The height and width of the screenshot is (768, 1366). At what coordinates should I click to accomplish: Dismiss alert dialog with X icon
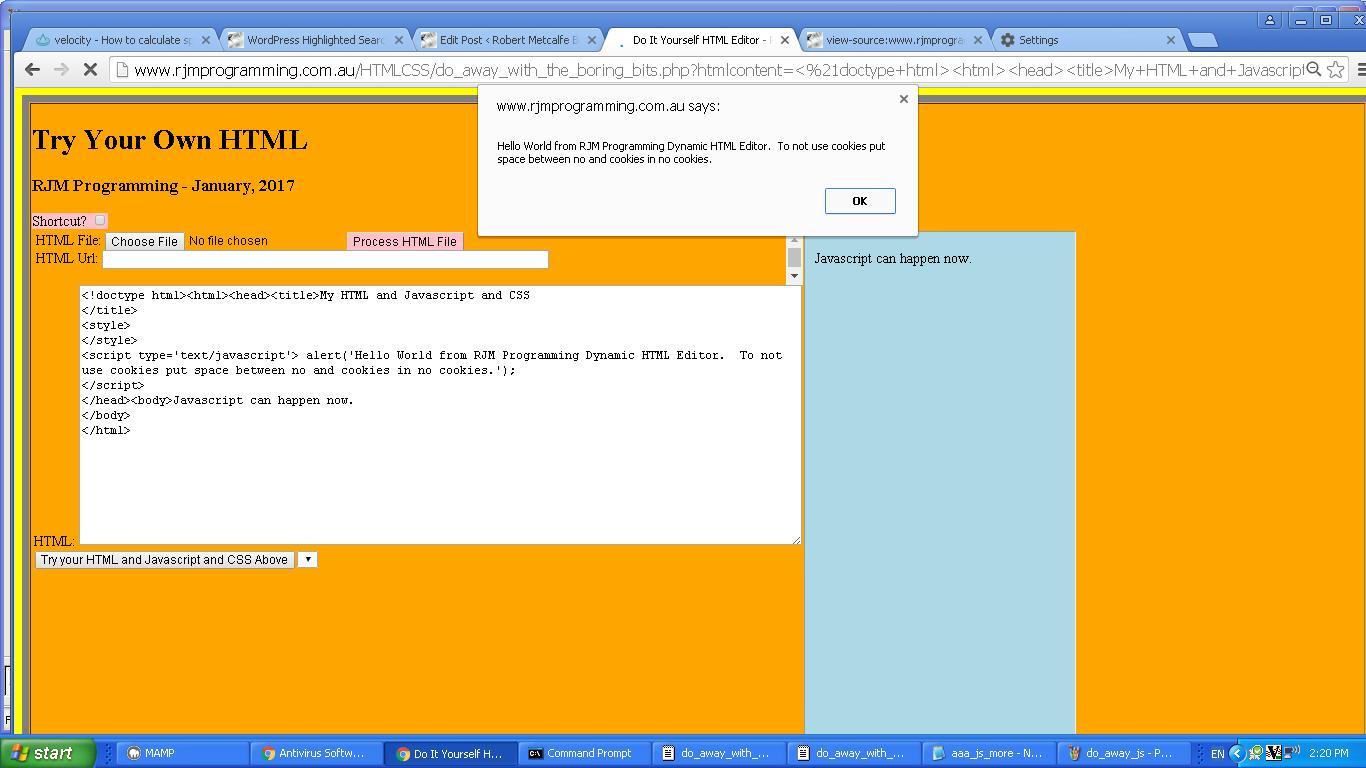pos(904,99)
